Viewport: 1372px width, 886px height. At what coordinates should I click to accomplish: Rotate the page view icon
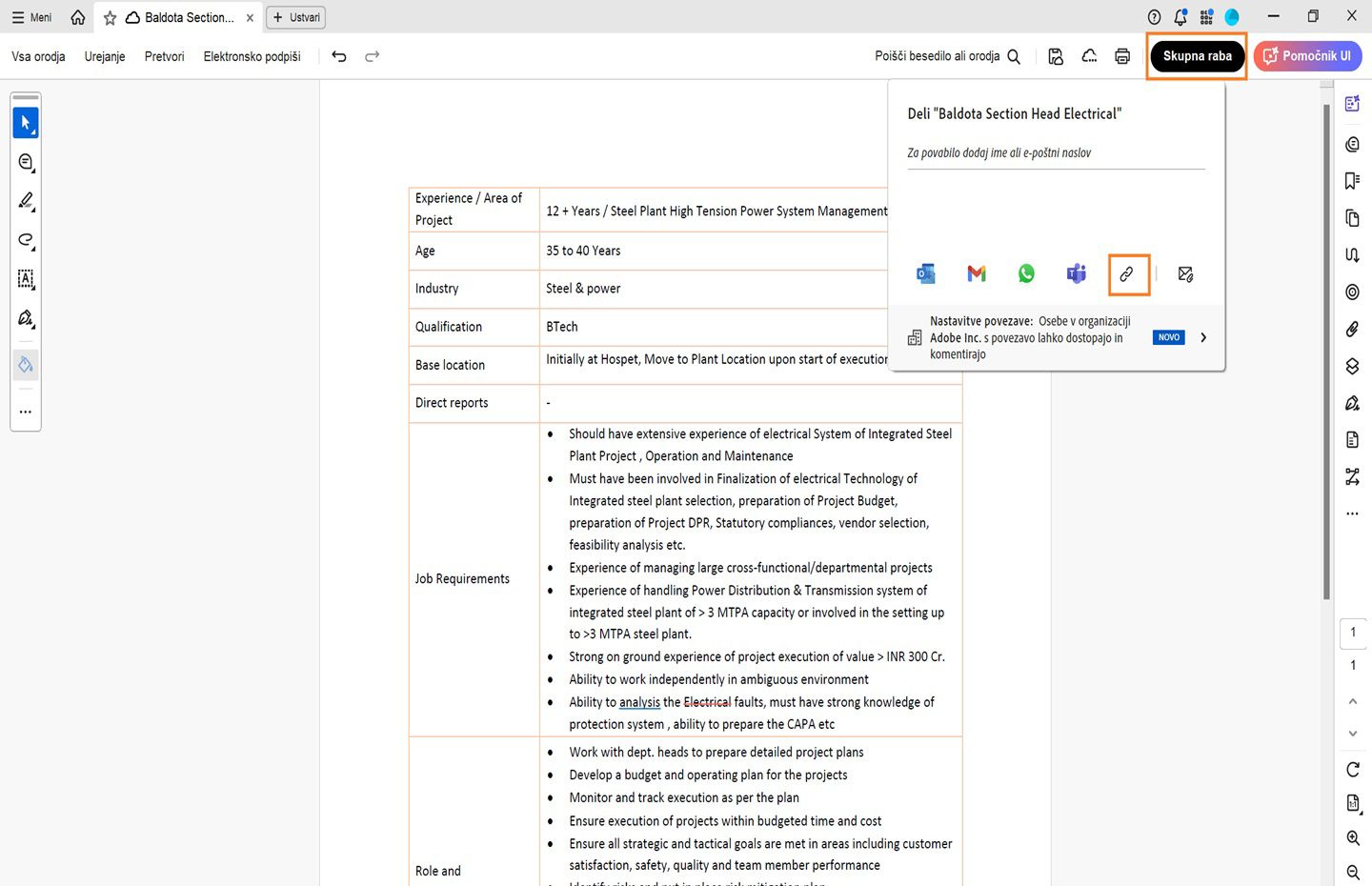click(1353, 770)
